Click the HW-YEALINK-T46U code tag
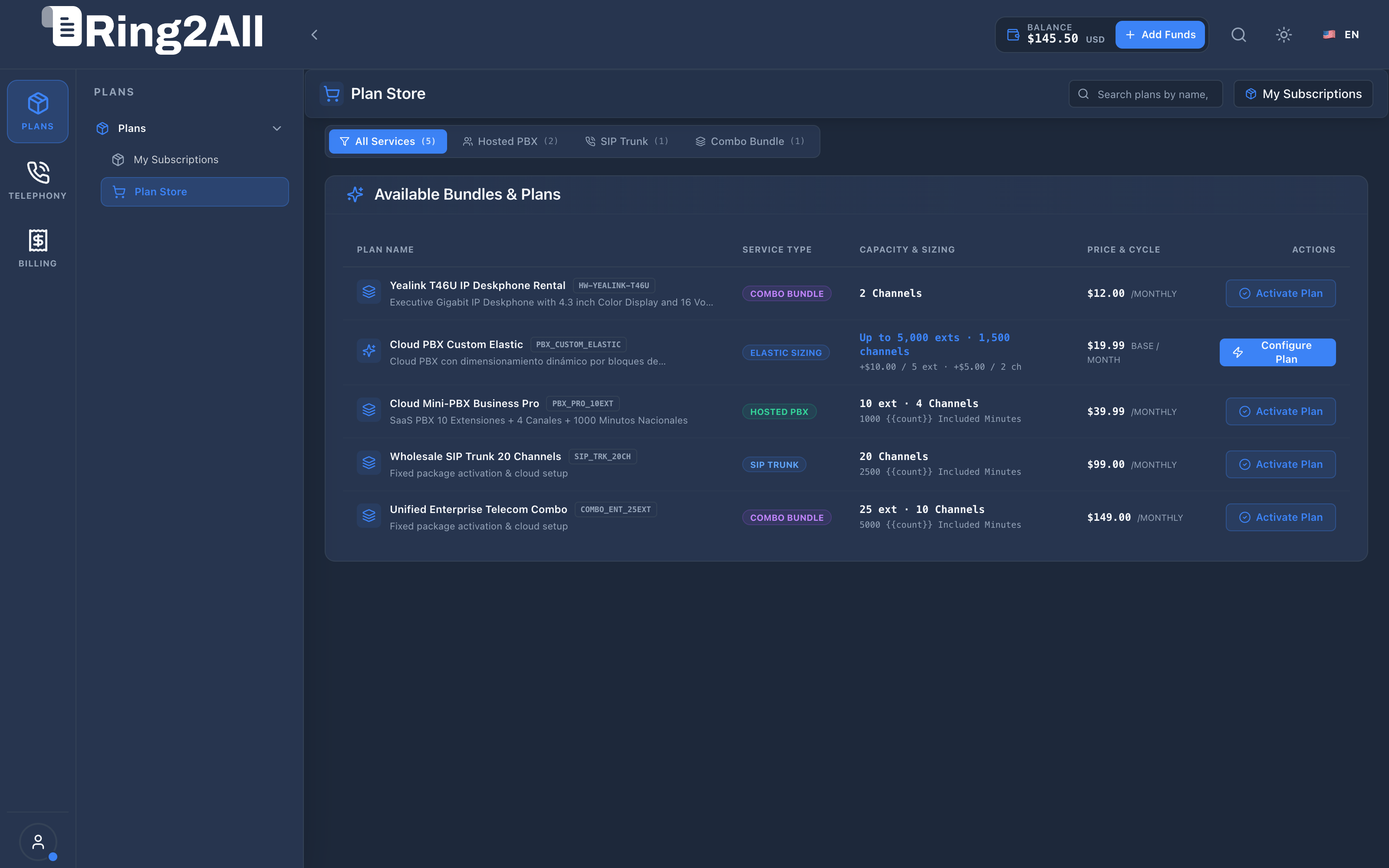1389x868 pixels. click(614, 285)
